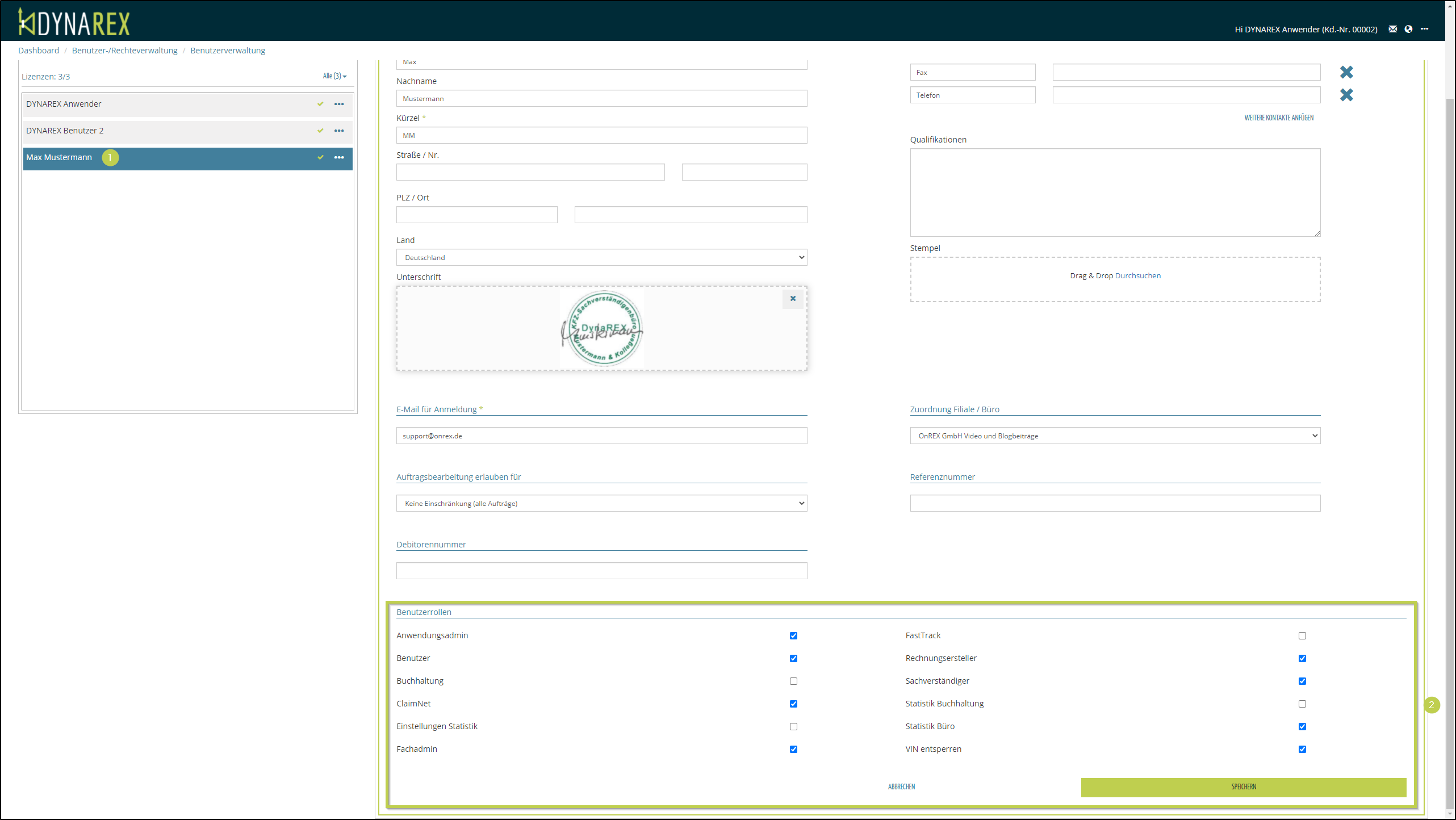
Task: Go to Dashboard breadcrumb
Action: pyautogui.click(x=39, y=51)
